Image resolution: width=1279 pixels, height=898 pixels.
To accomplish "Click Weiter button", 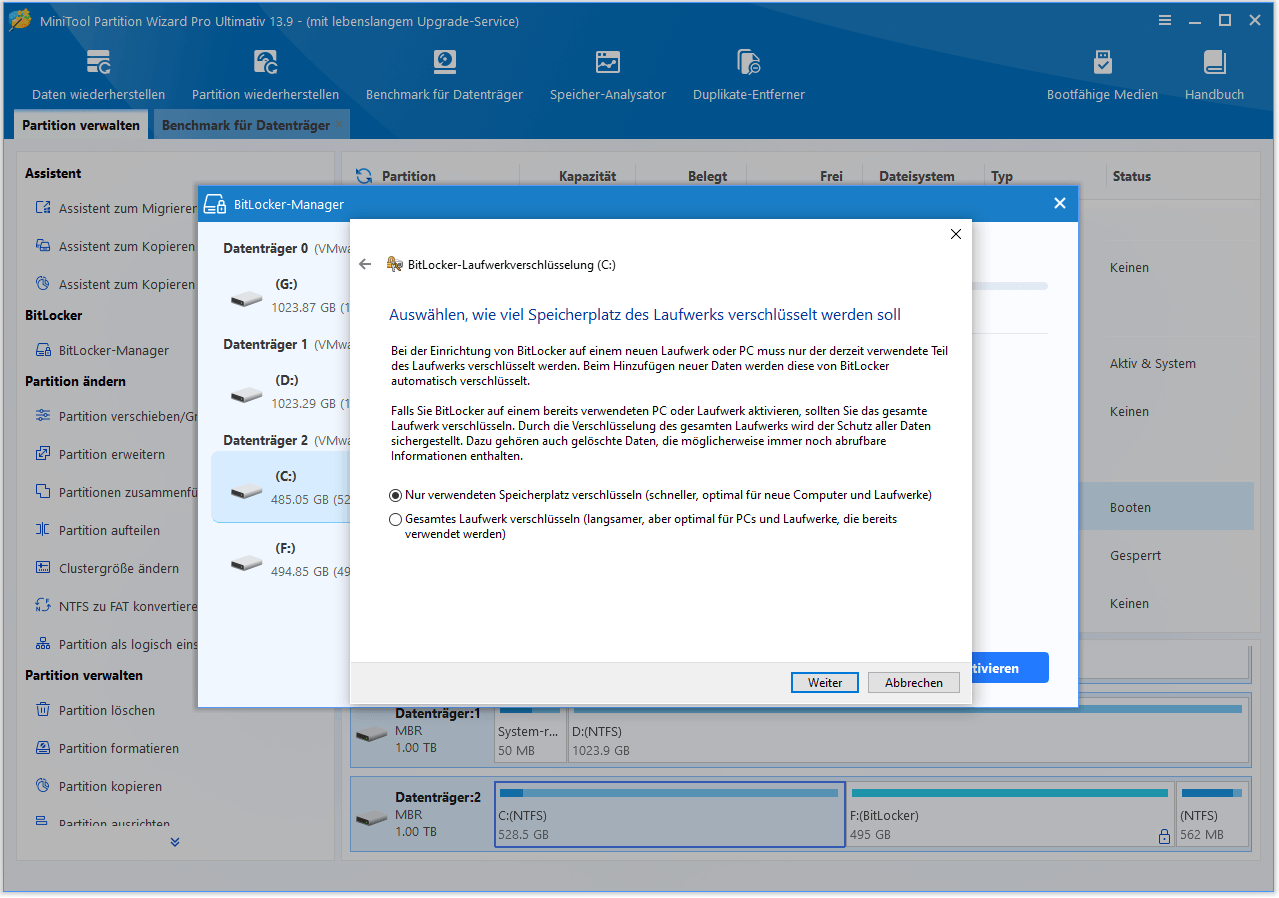I will click(825, 683).
